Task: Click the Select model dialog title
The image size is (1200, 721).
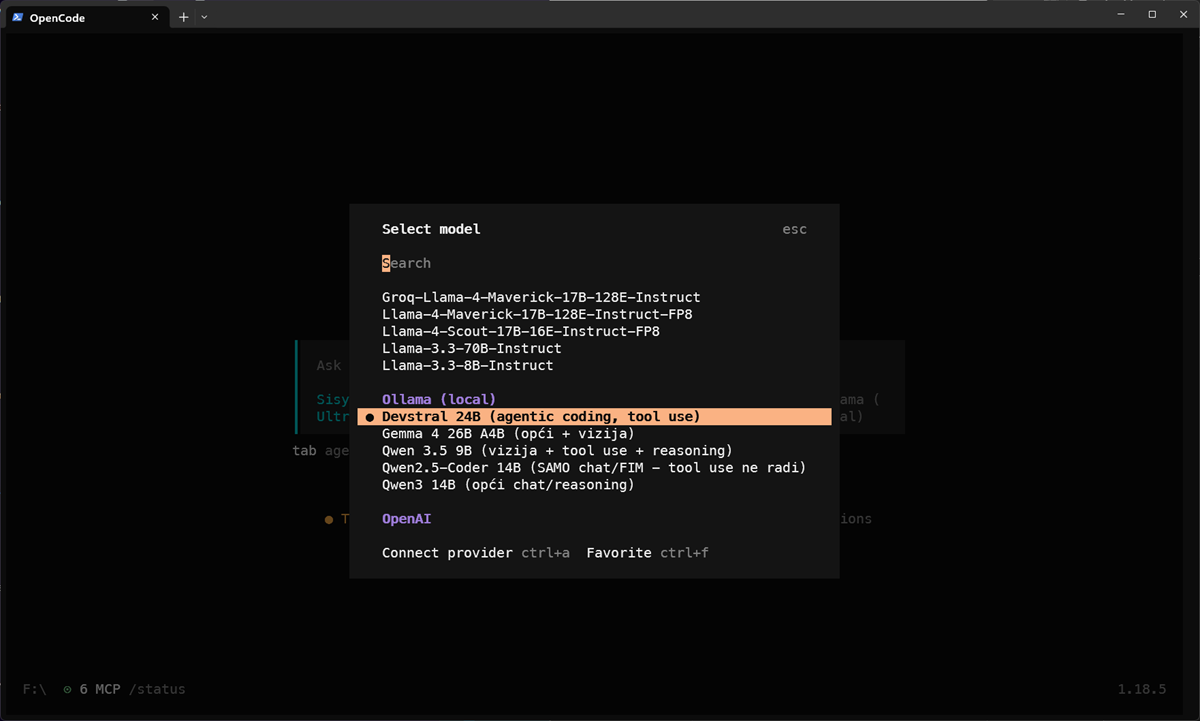Action: 431,229
